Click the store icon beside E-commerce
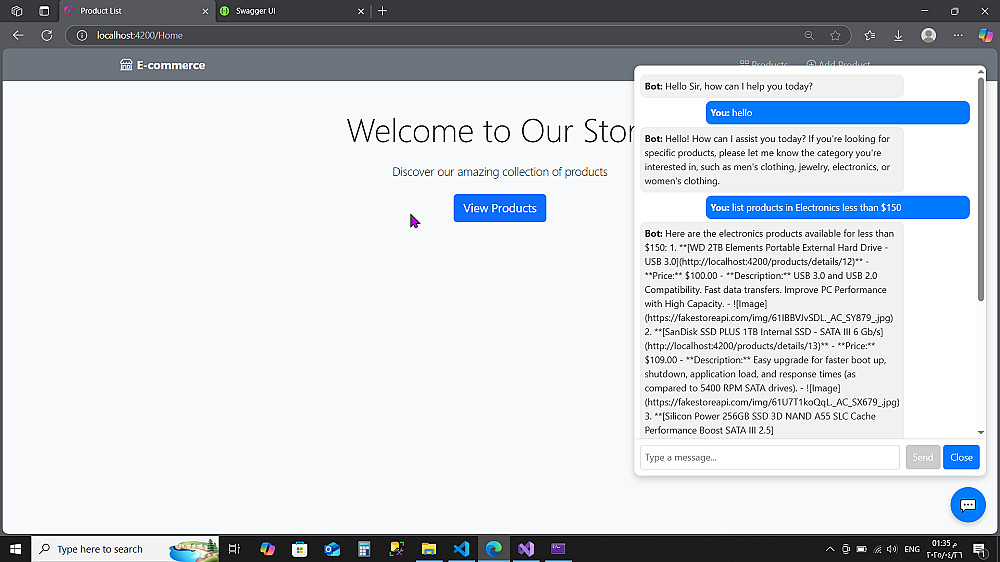 126,65
